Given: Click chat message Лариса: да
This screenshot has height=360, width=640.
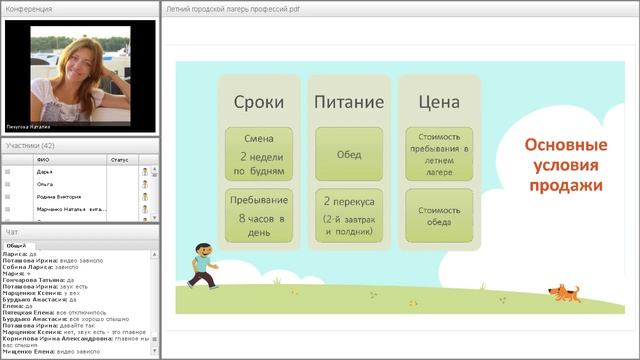Looking at the screenshot, I should coord(19,254).
